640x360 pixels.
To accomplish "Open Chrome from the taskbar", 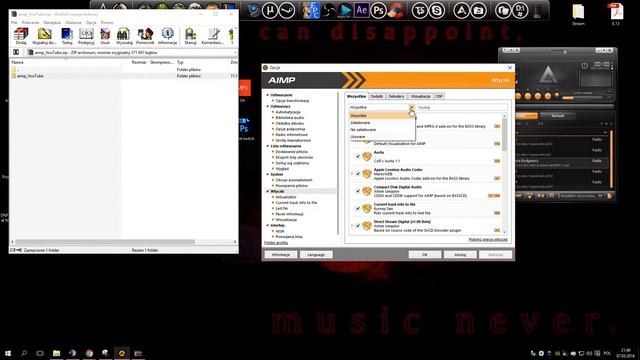I will point(89,353).
